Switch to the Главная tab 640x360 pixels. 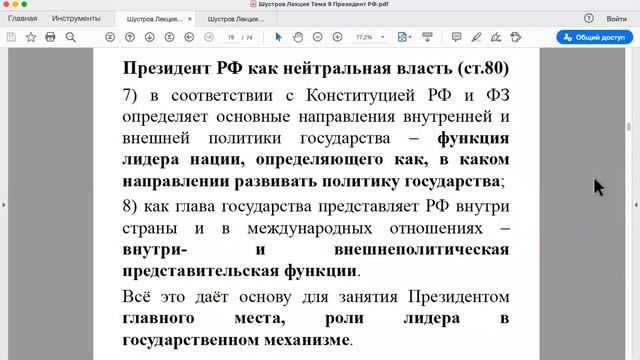click(22, 18)
